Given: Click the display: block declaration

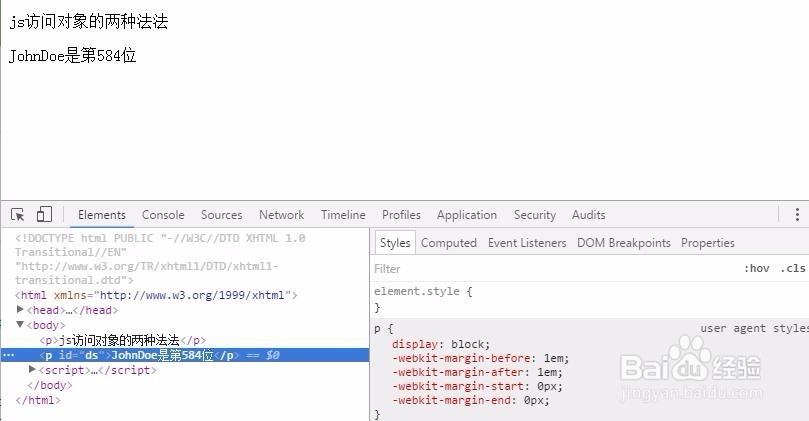Looking at the screenshot, I should 441,344.
